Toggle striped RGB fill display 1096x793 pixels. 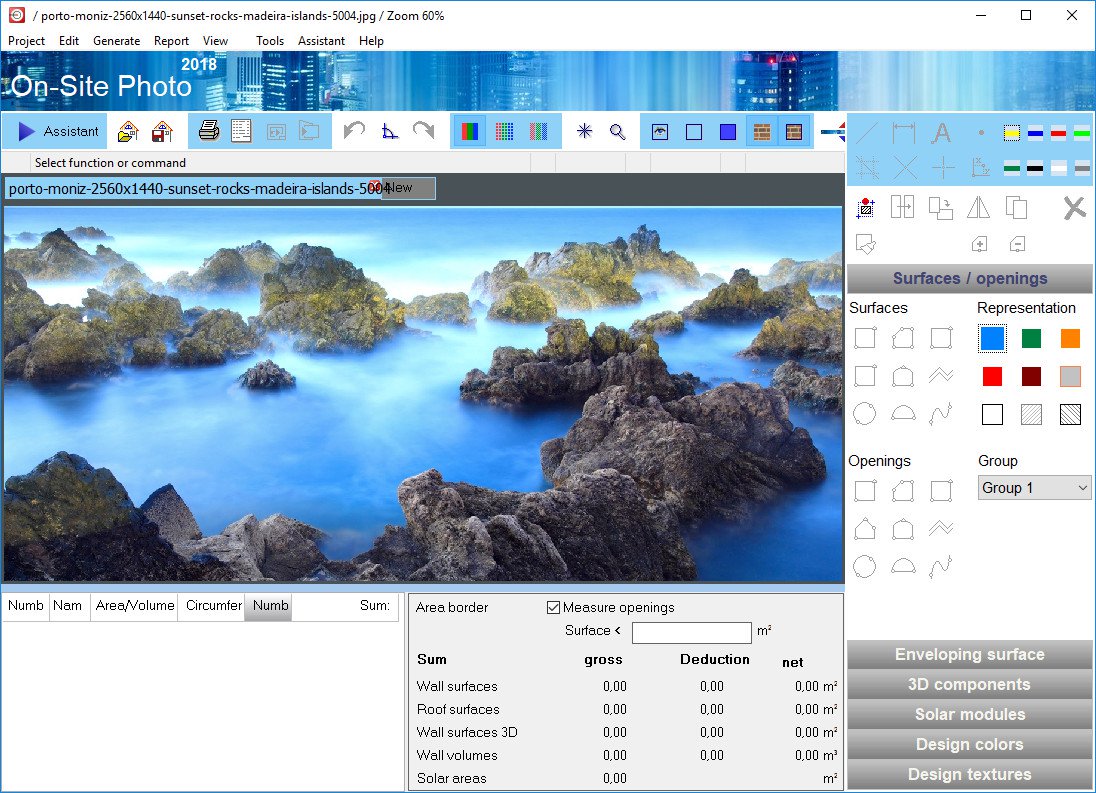[x=538, y=131]
